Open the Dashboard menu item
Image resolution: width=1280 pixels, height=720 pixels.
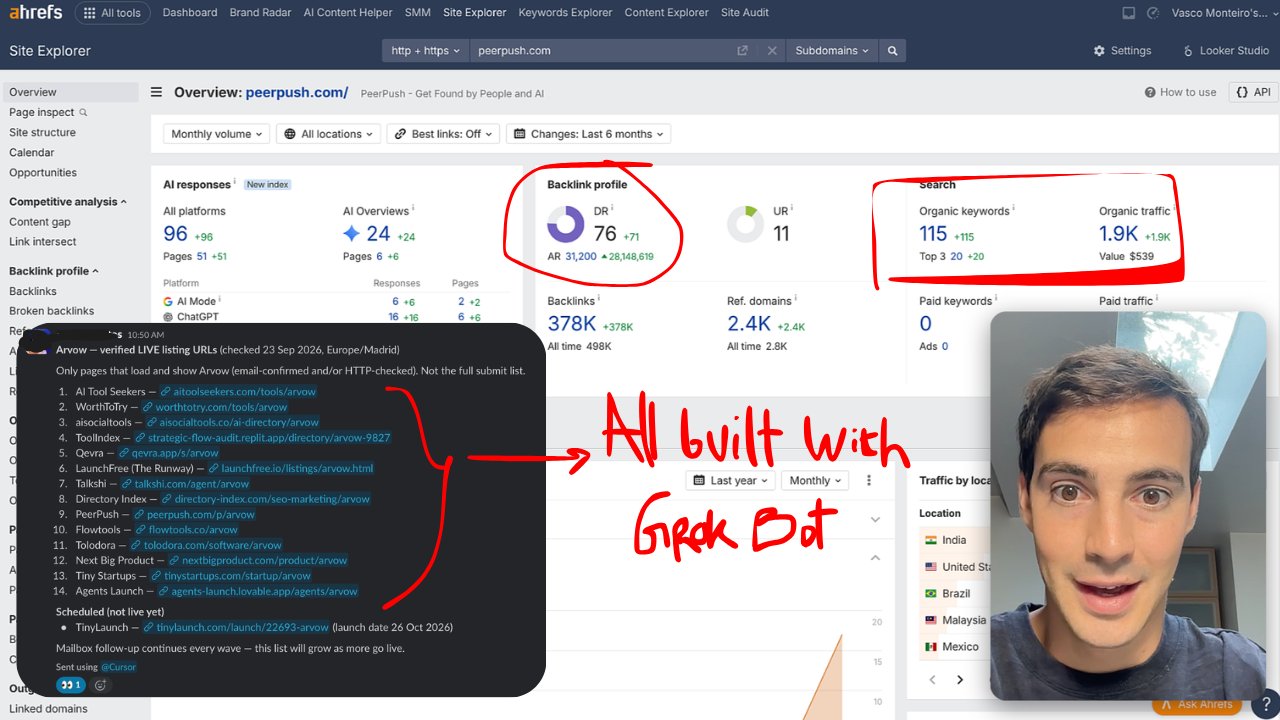[190, 13]
